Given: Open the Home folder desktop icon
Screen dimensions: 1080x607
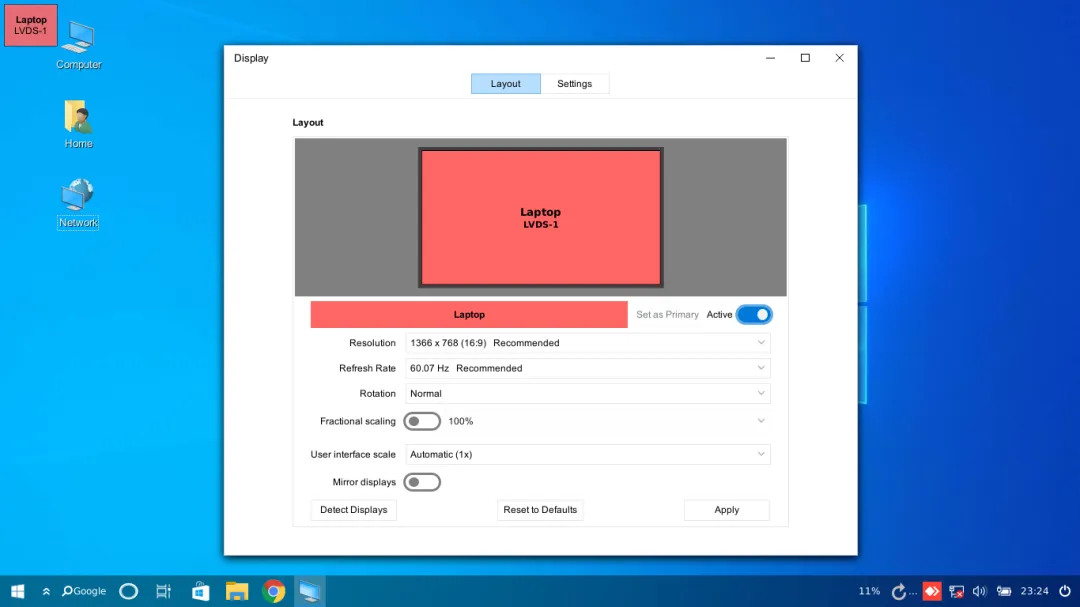Looking at the screenshot, I should click(79, 124).
